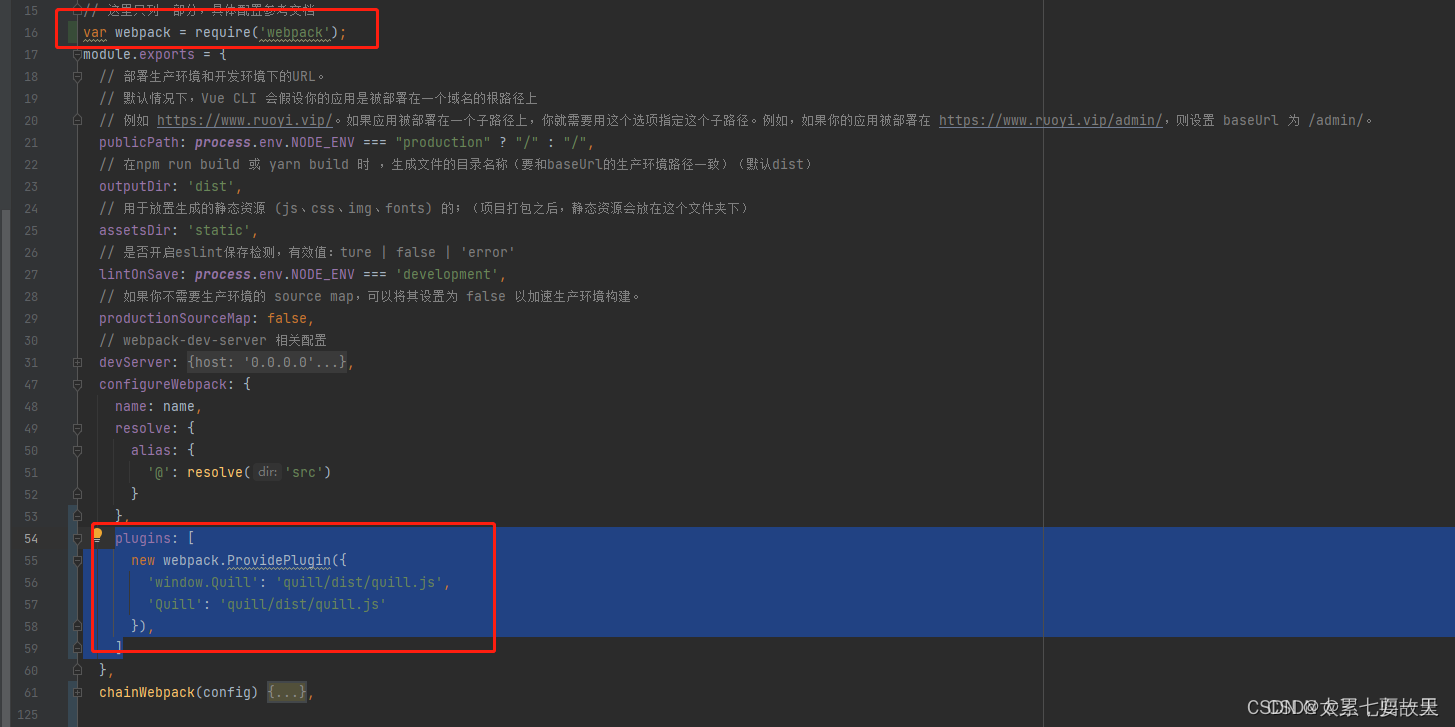Viewport: 1455px width, 727px height.
Task: Open the https://www.ruoyi.vip/admin/ link
Action: tap(1050, 120)
